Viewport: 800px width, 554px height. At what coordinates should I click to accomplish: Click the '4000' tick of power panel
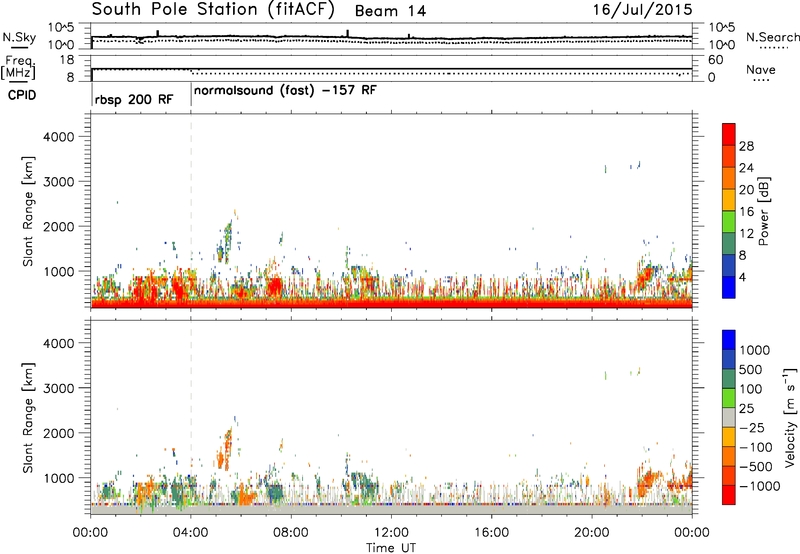coord(58,137)
